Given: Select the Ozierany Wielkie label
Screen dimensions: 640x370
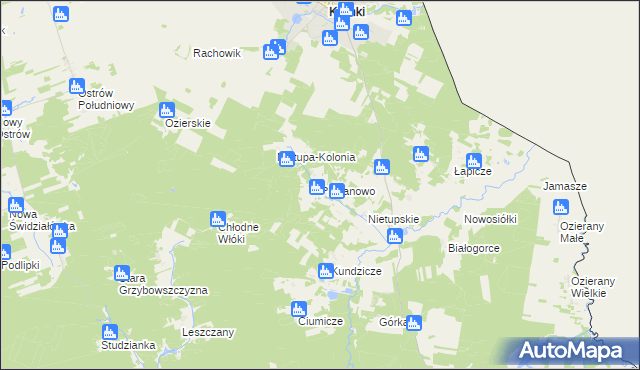Looking at the screenshot, I should click(593, 287).
